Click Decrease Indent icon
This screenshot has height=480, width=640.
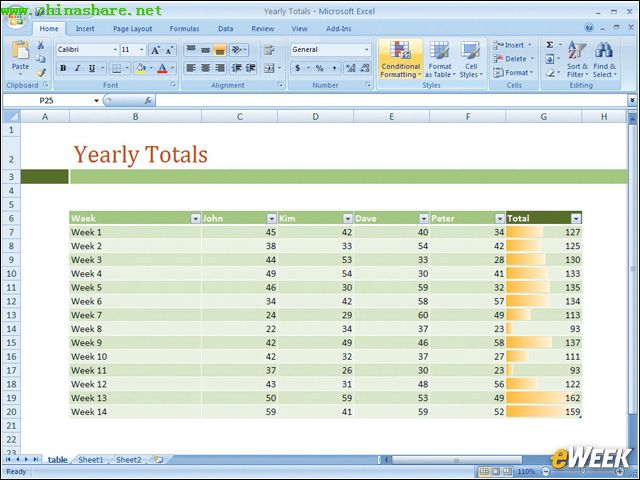237,68
